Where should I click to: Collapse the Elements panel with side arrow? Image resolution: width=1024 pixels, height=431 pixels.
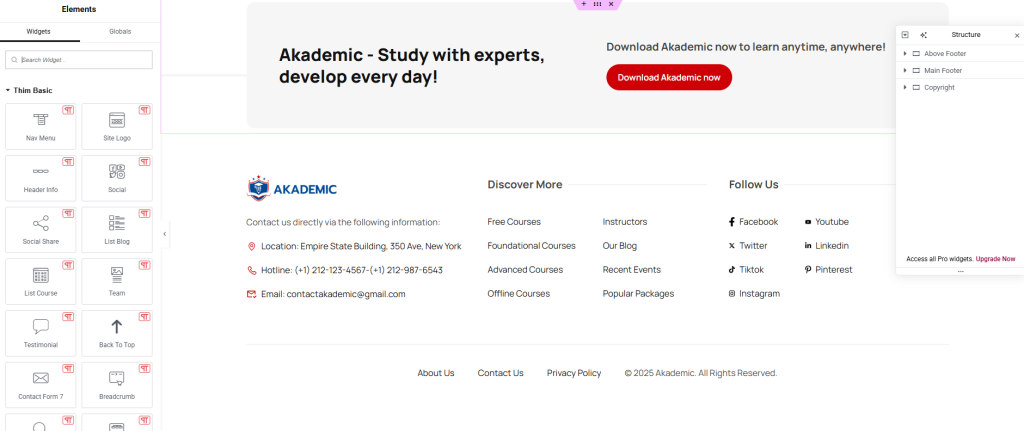click(x=165, y=234)
